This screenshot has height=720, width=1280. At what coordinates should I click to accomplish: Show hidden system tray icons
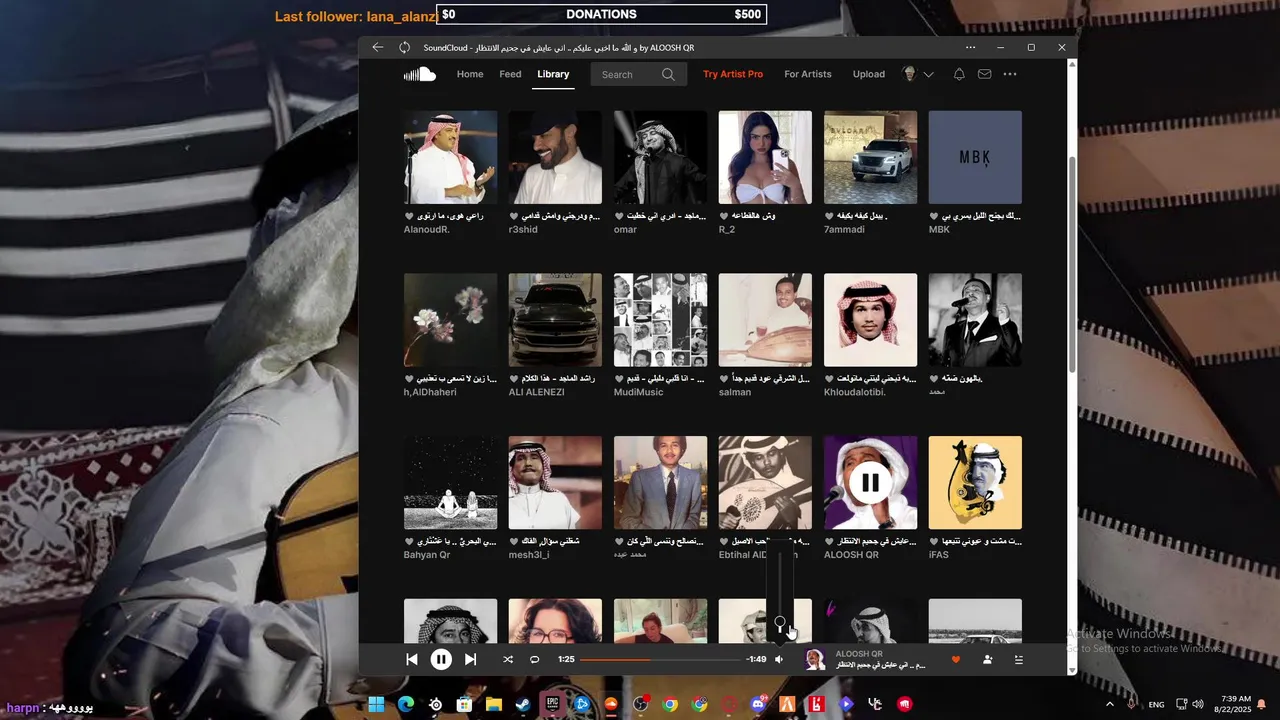(x=1109, y=704)
